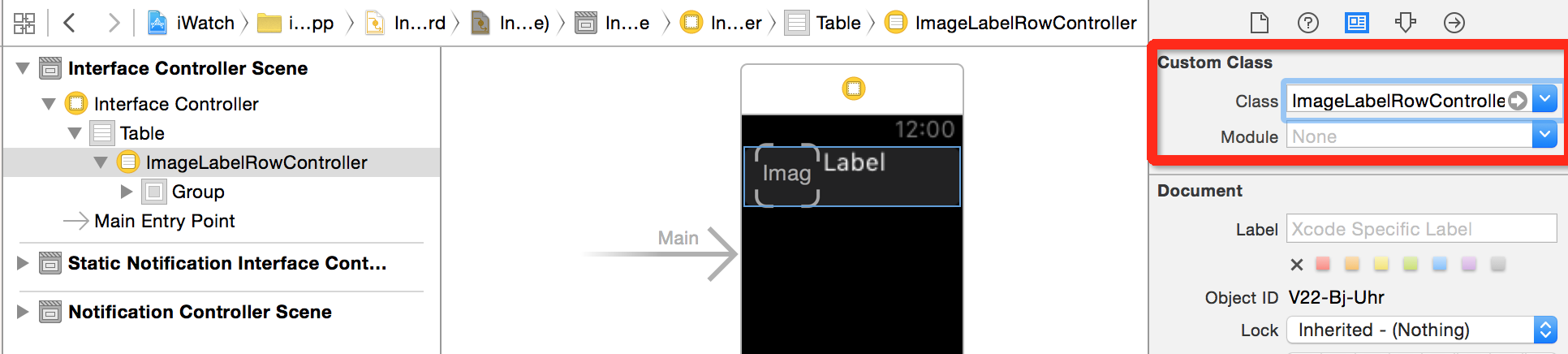Open the File inspector tab
1568x354 pixels.
(1260, 23)
